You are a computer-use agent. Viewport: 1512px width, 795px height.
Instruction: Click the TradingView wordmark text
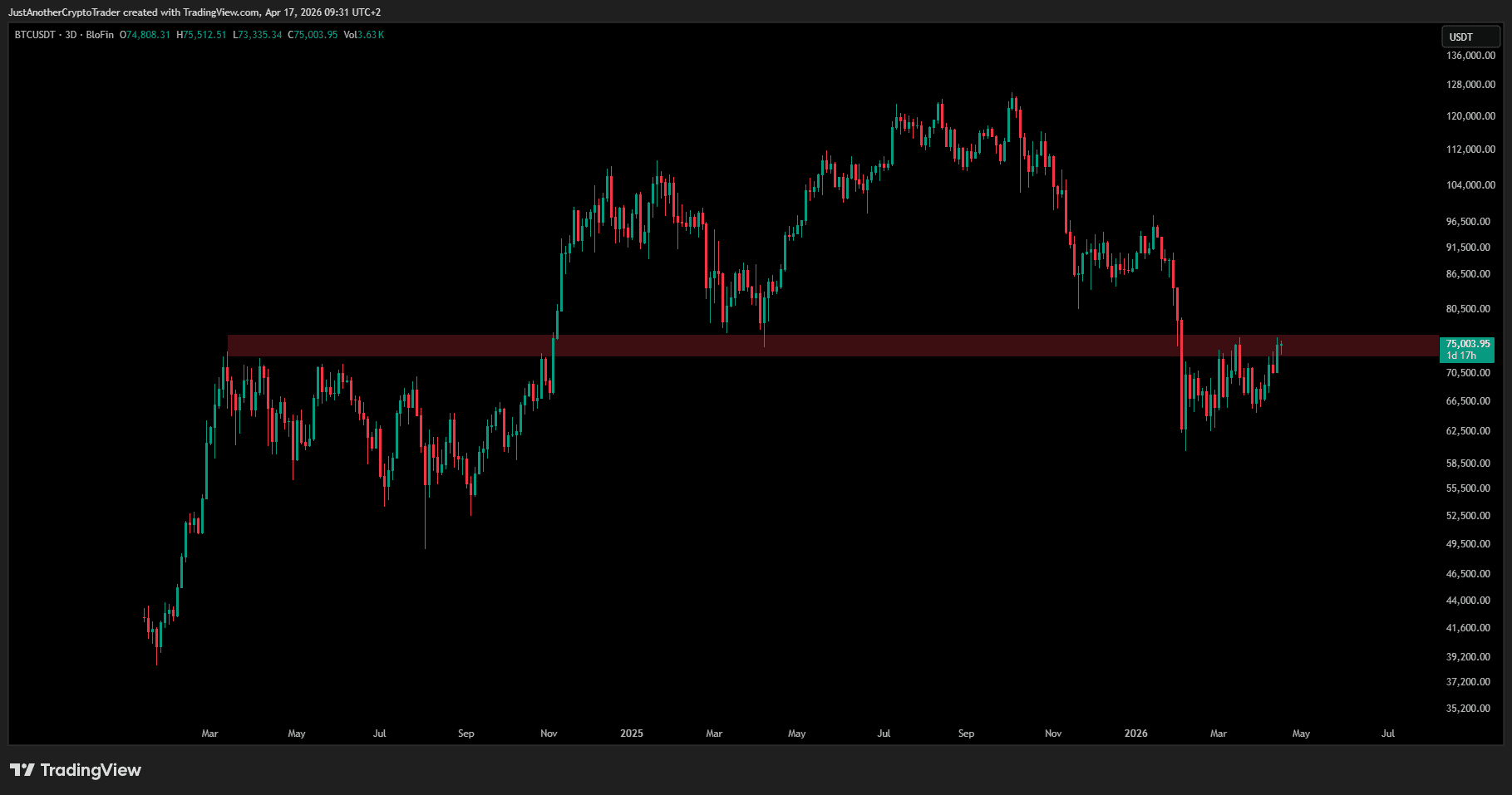click(91, 770)
